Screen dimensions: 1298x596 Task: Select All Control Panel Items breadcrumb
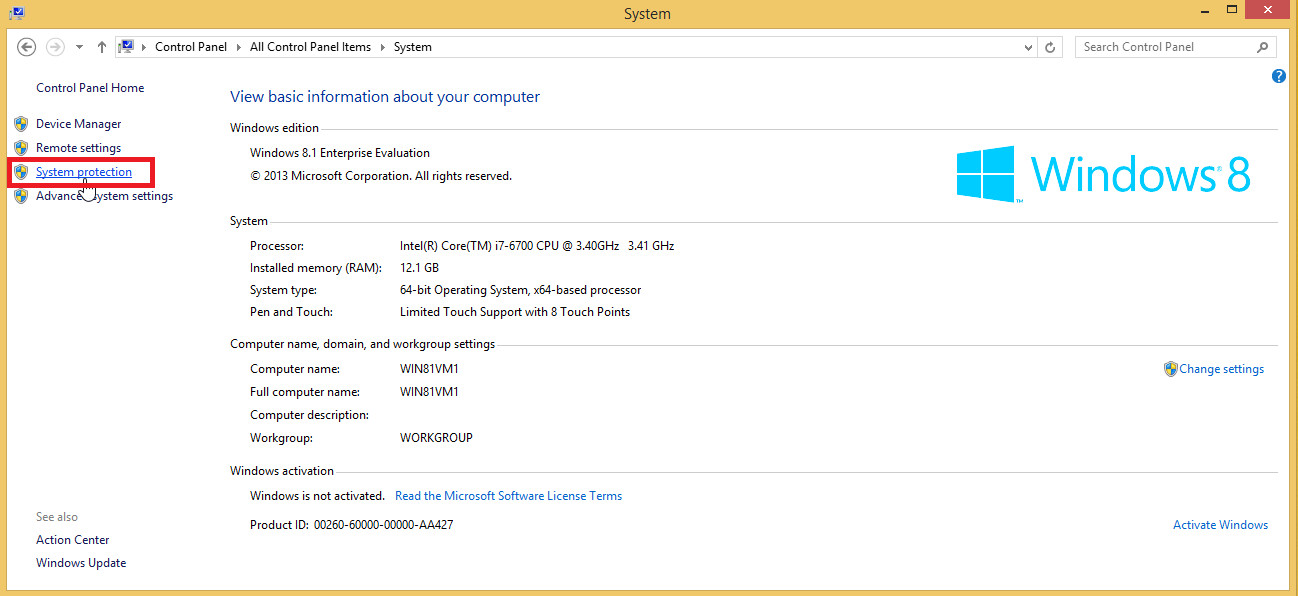click(310, 47)
